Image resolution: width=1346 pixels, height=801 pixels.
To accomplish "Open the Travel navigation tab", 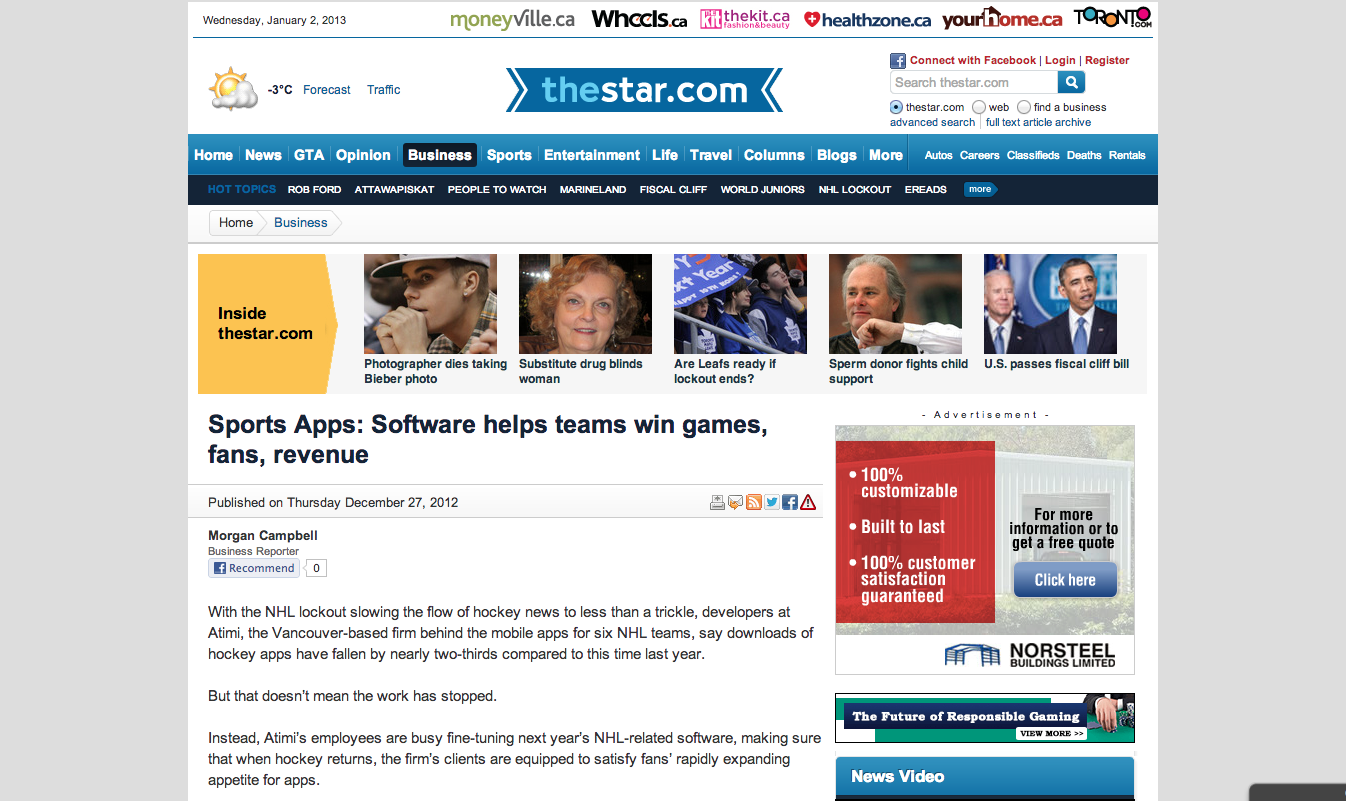I will 711,155.
